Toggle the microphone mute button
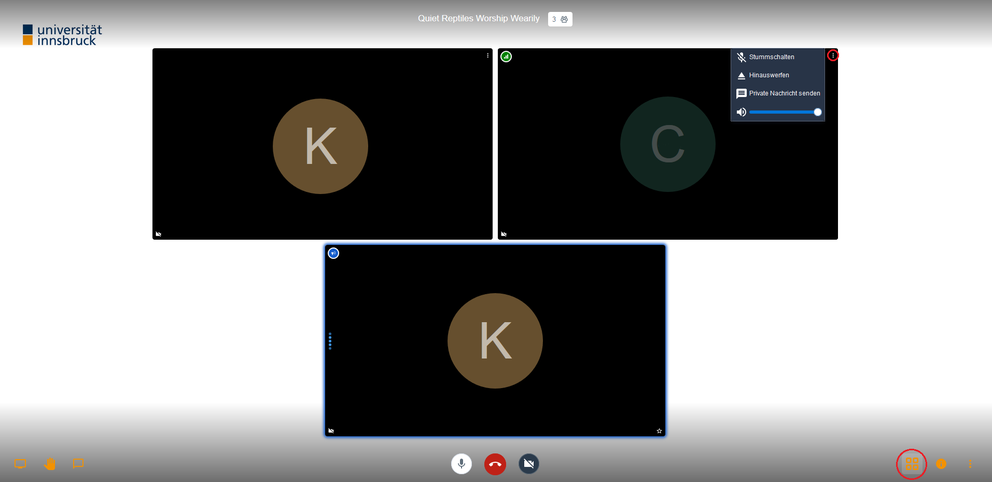The image size is (992, 482). [x=461, y=464]
